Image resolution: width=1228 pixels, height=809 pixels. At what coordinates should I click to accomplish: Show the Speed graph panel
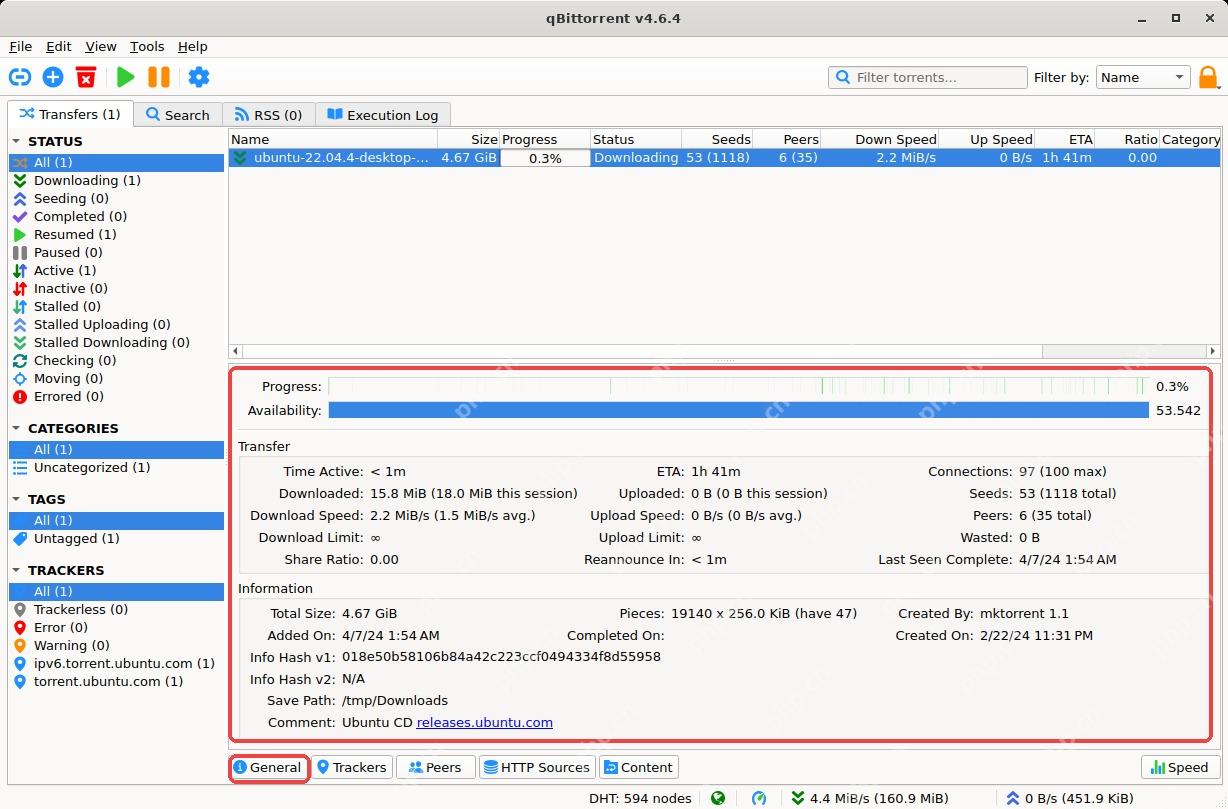[x=1180, y=767]
